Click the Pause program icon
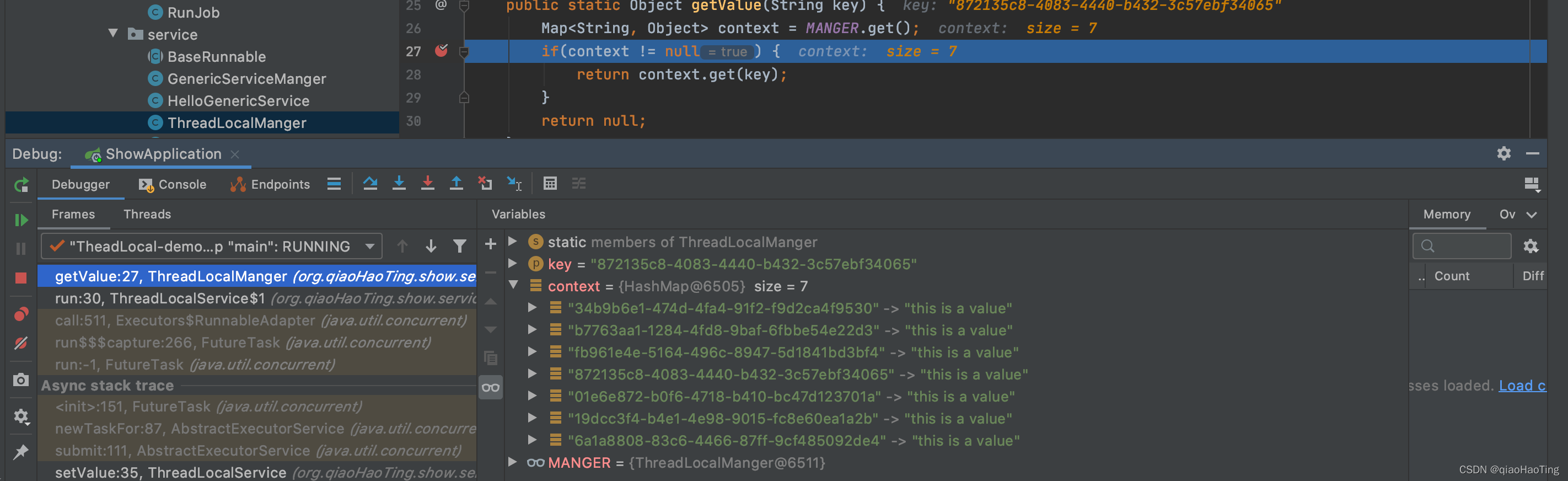 click(x=22, y=248)
